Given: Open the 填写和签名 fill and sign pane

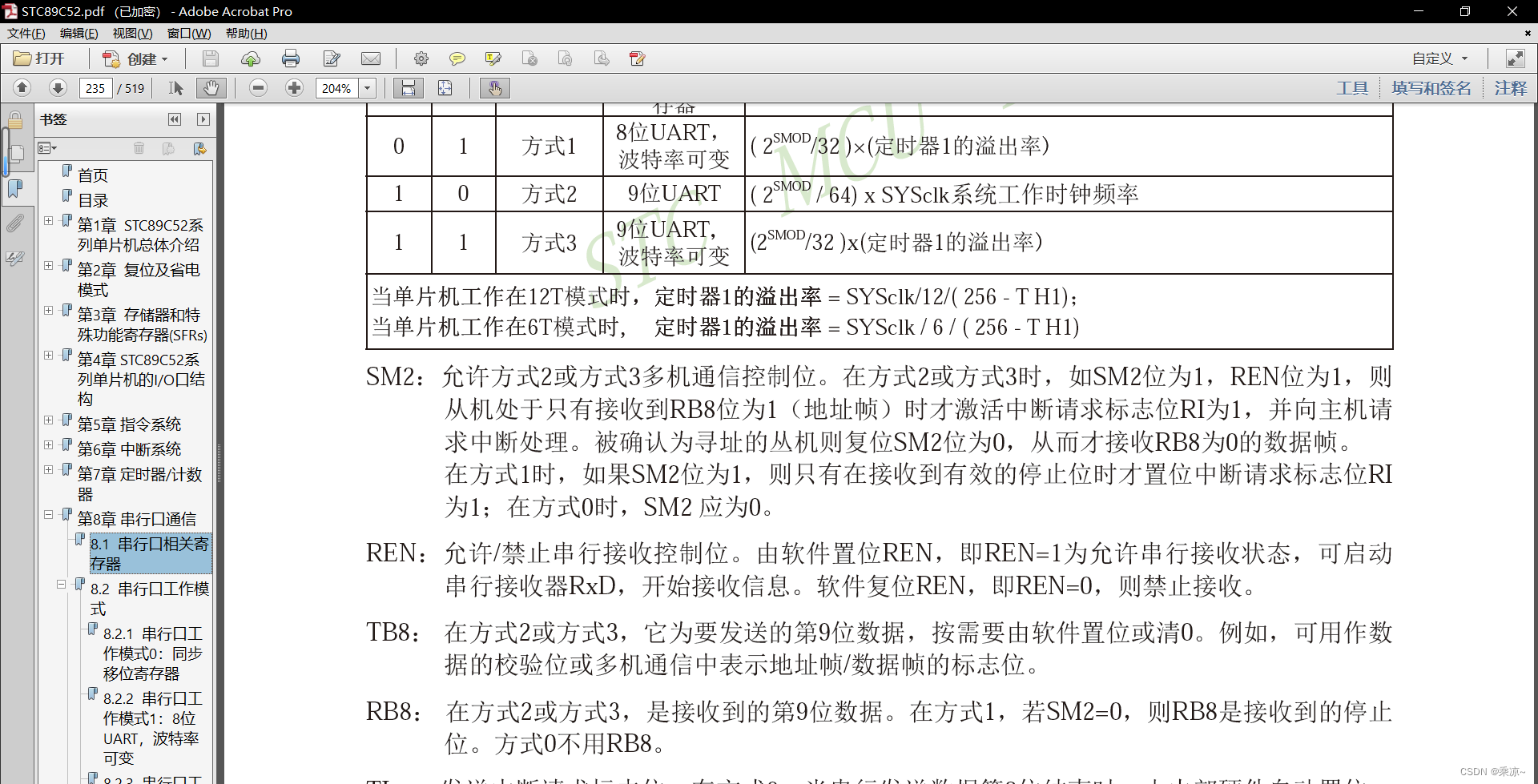Looking at the screenshot, I should [x=1431, y=88].
